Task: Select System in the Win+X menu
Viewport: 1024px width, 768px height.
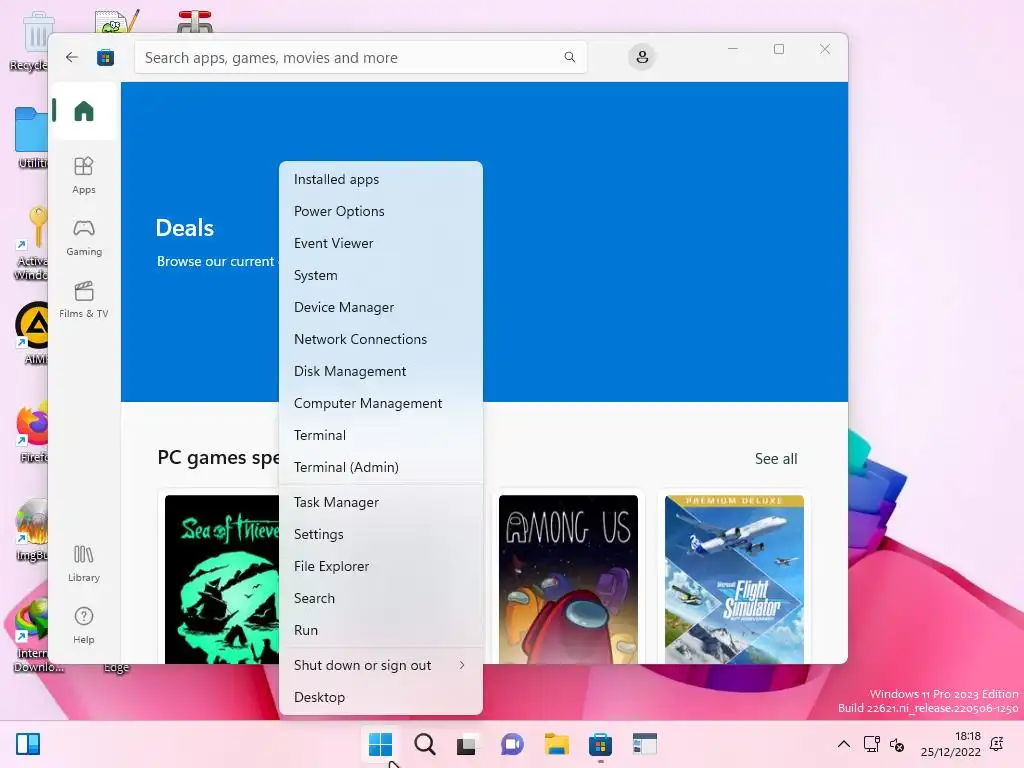Action: tap(381, 275)
